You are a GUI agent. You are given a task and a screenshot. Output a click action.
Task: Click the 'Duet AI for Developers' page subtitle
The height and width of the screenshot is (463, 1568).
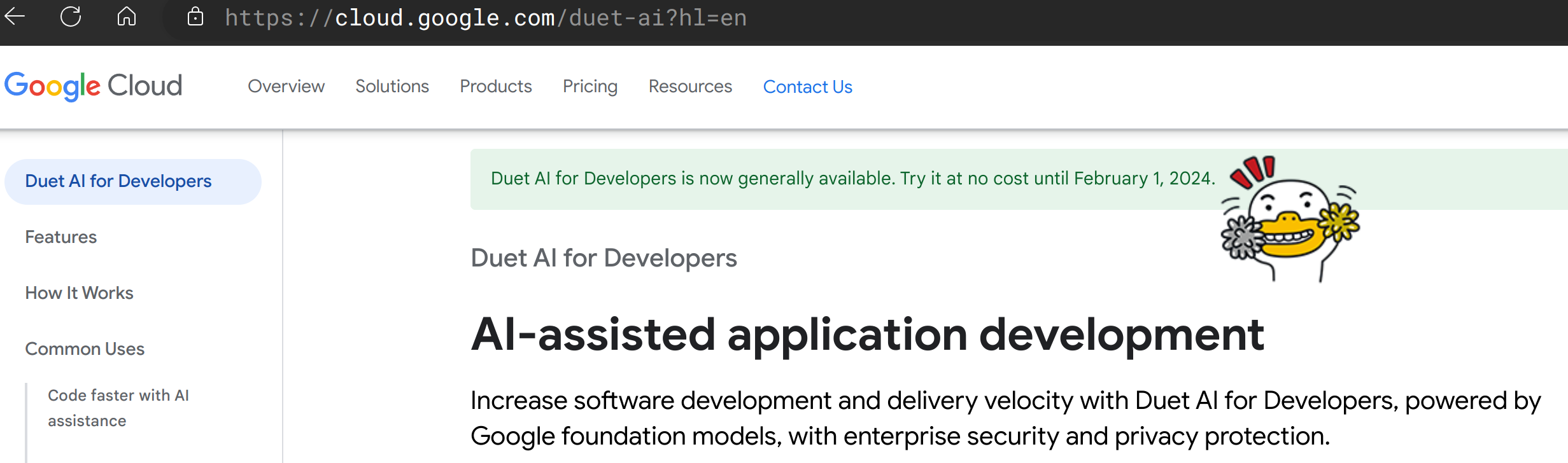pyautogui.click(x=604, y=258)
